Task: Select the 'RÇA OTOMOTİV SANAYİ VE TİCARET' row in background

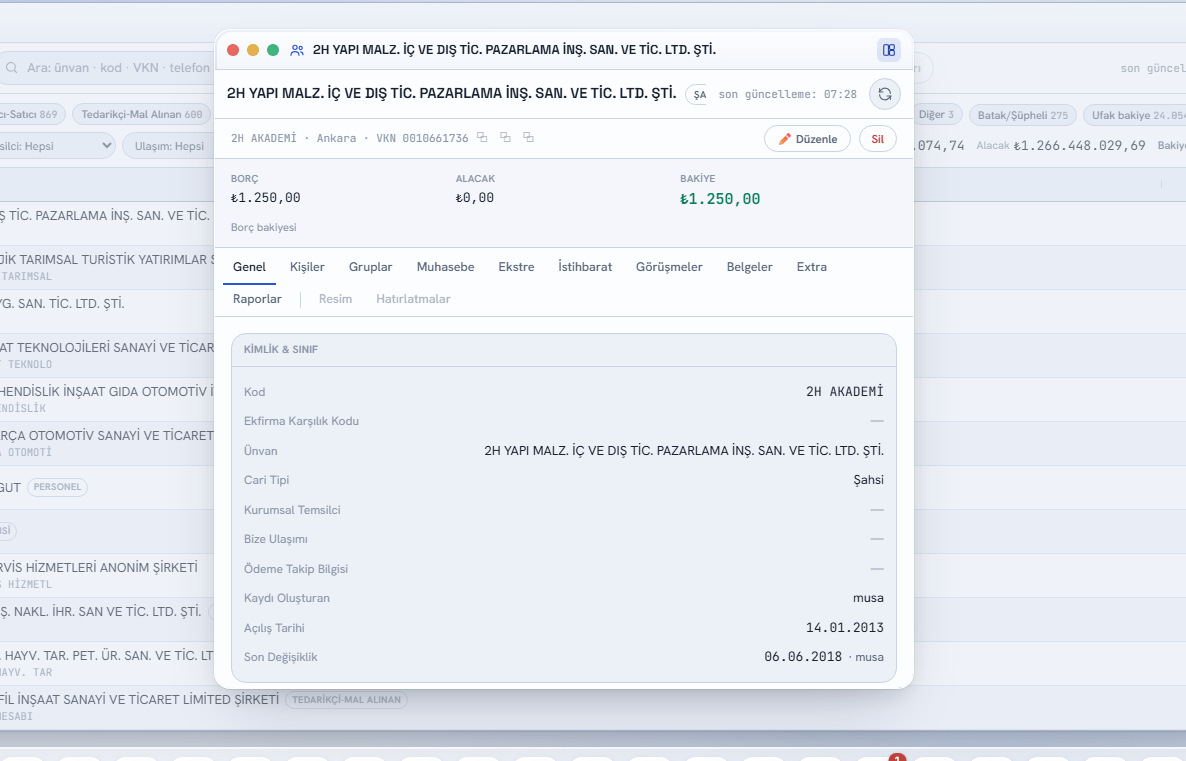Action: click(107, 443)
